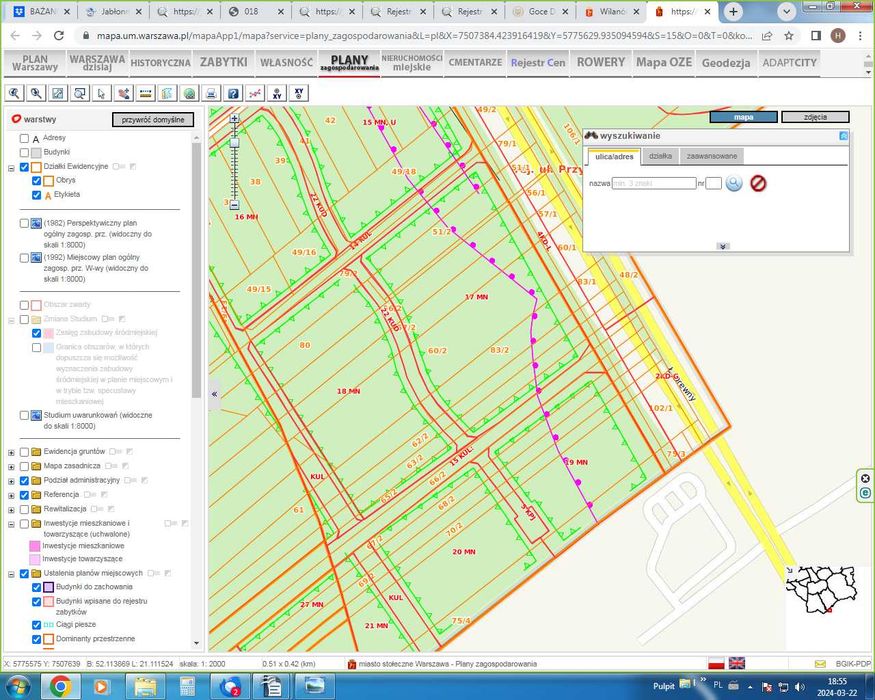This screenshot has height=700, width=875.
Task: Click the map zoom level slider handle
Action: pos(234,143)
